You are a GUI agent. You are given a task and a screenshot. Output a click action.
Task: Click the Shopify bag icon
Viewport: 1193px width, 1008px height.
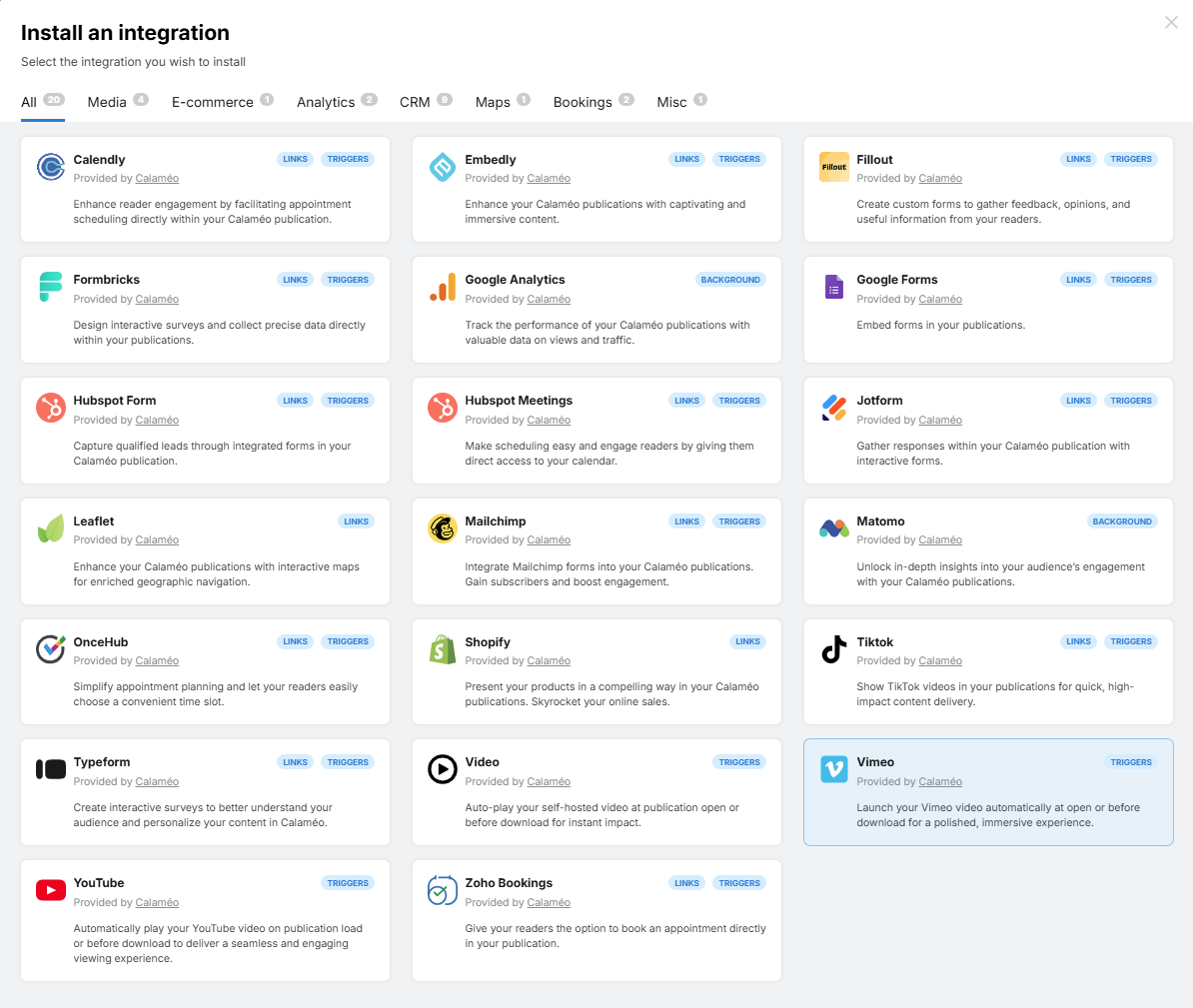(x=442, y=649)
